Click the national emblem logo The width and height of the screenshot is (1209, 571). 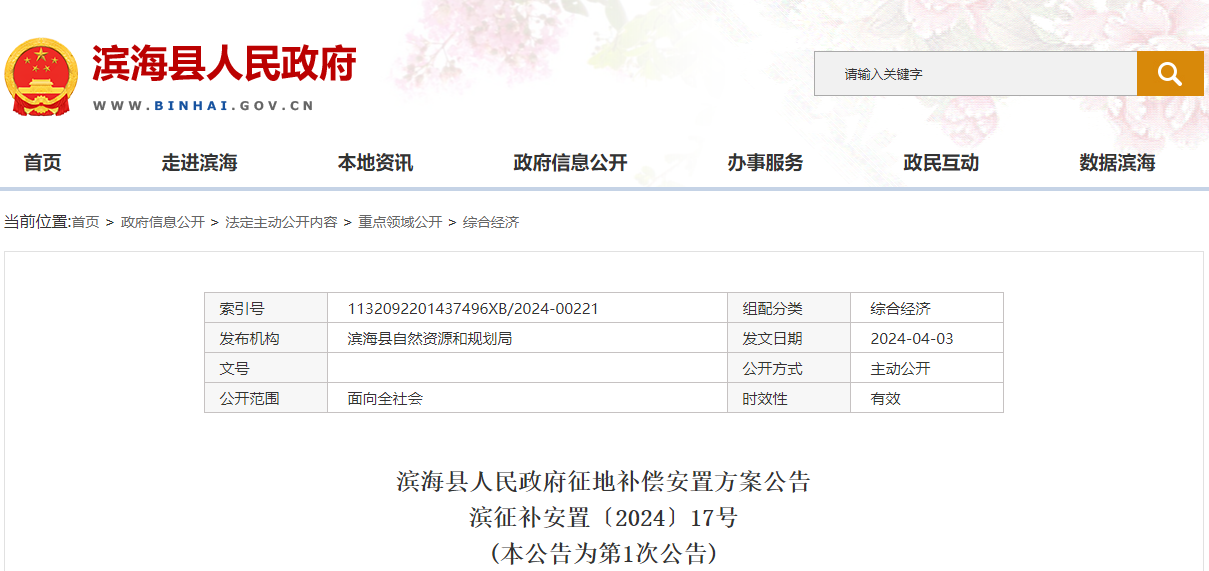pos(41,77)
